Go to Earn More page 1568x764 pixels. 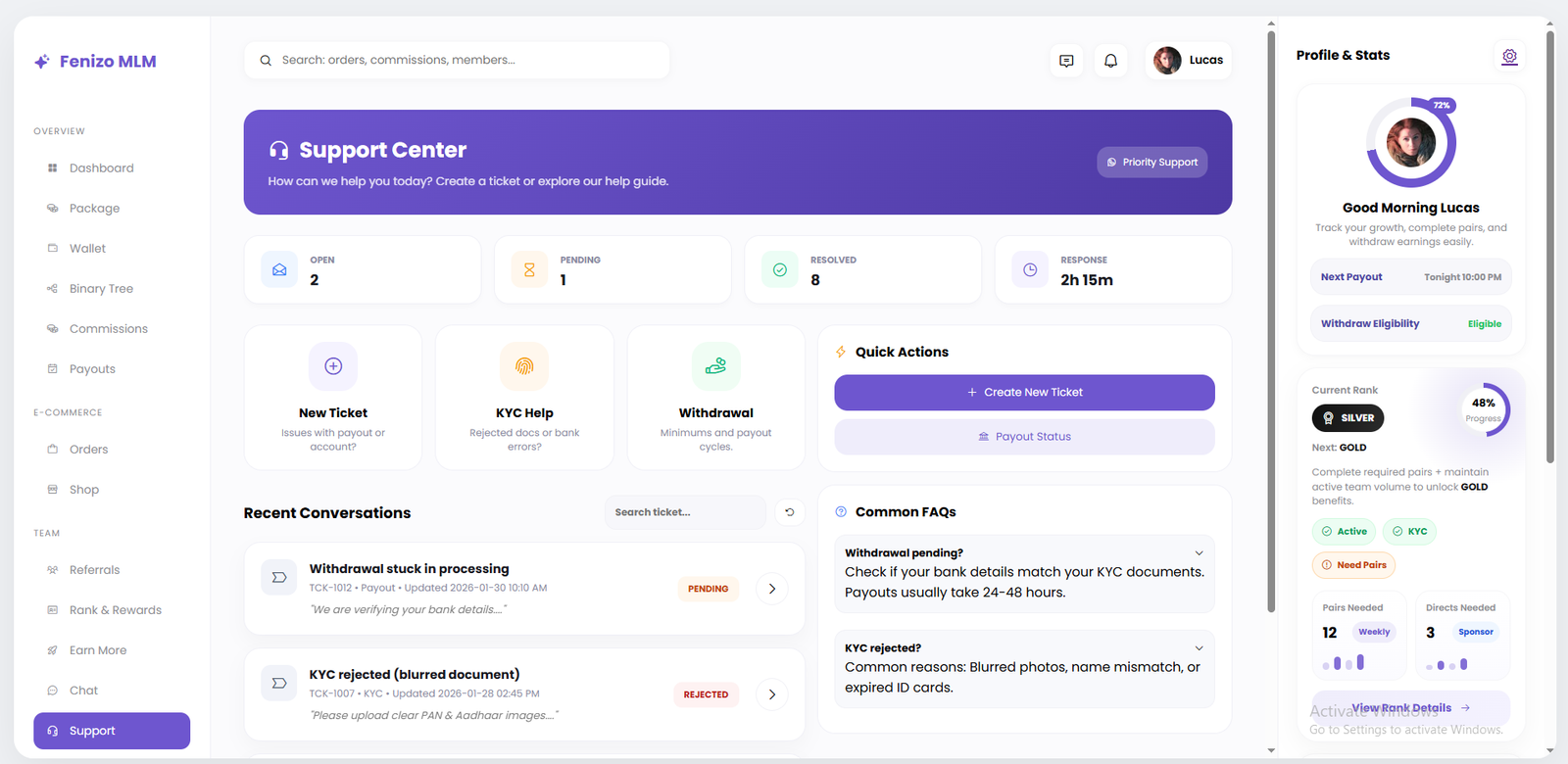pos(112,649)
